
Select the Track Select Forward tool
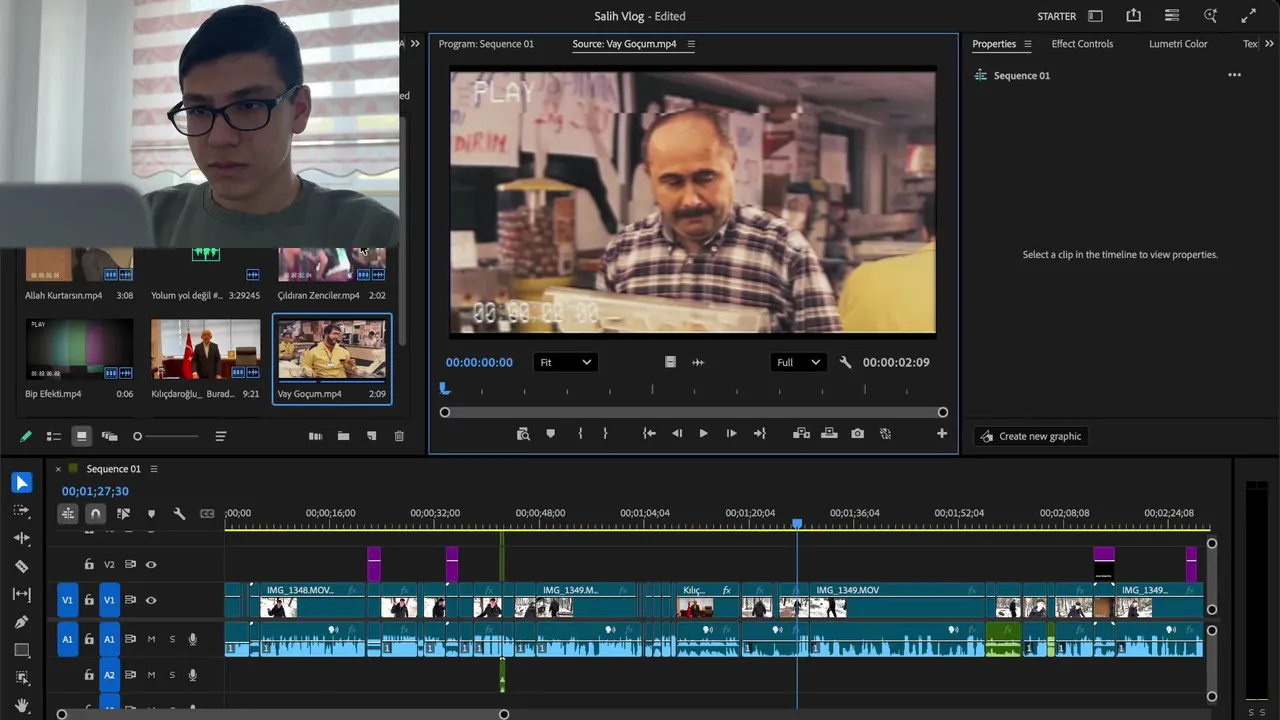click(22, 510)
